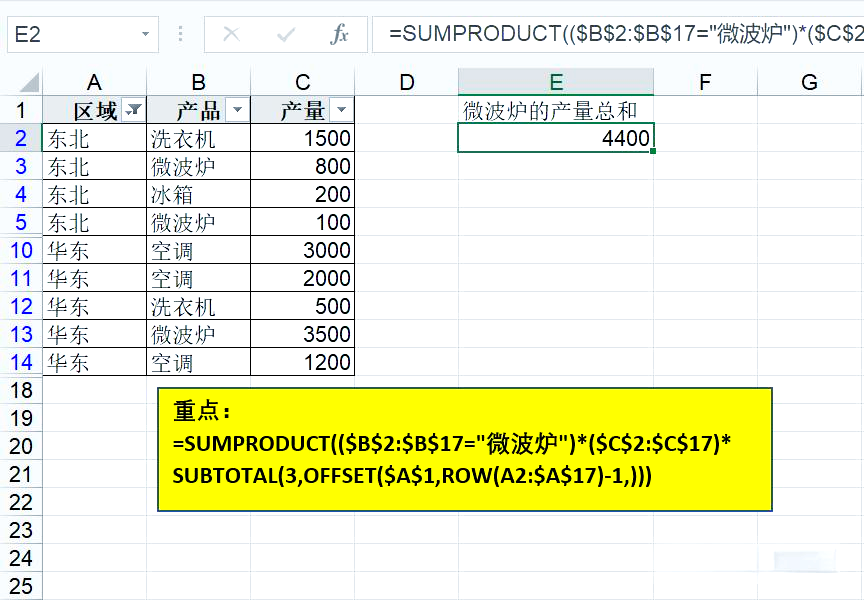The image size is (864, 600).
Task: Open Insert Function fx icon
Action: pyautogui.click(x=339, y=34)
